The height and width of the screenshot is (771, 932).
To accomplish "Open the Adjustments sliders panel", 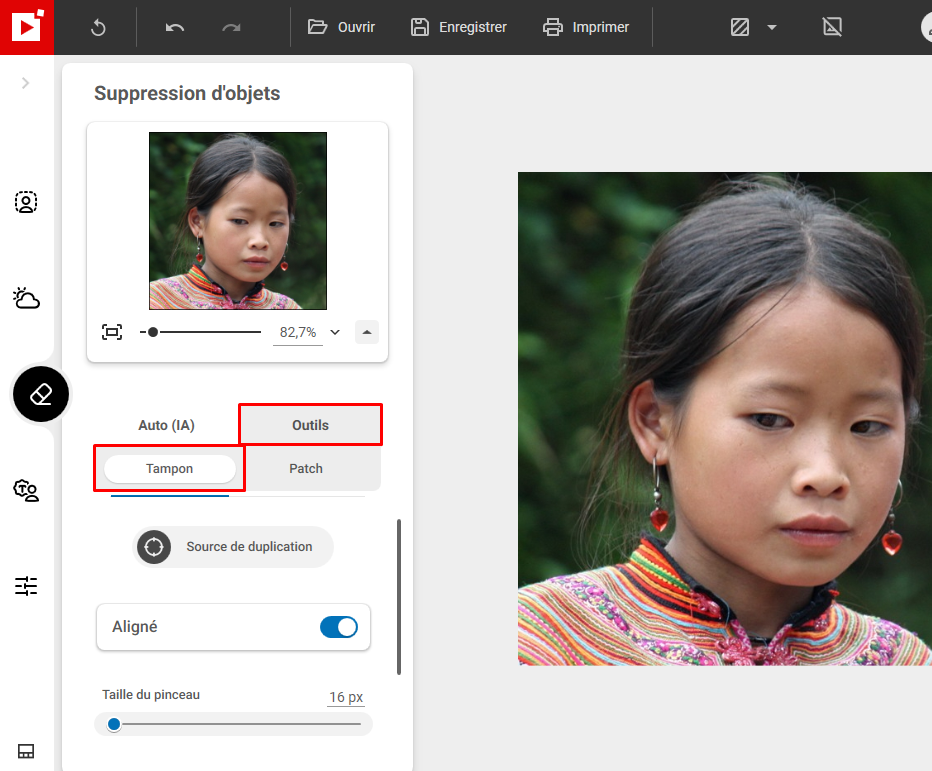I will (26, 586).
